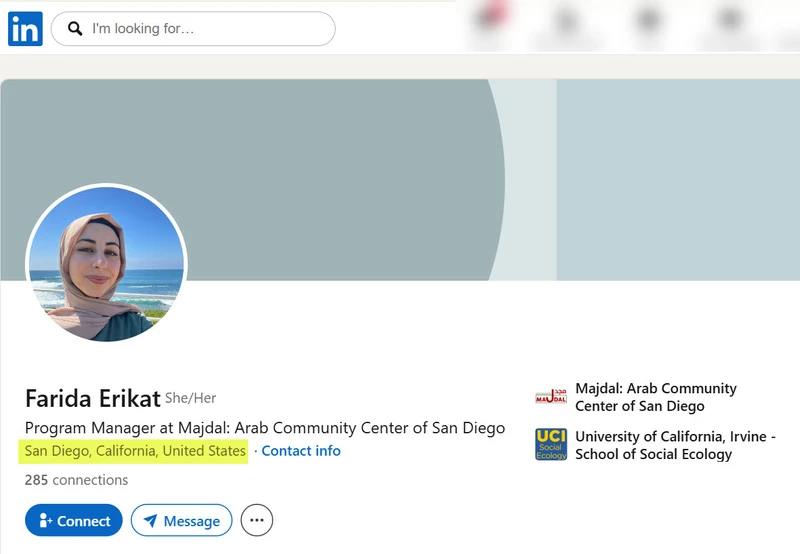Click the paper plane icon in Message
Image resolution: width=800 pixels, height=554 pixels.
(151, 520)
